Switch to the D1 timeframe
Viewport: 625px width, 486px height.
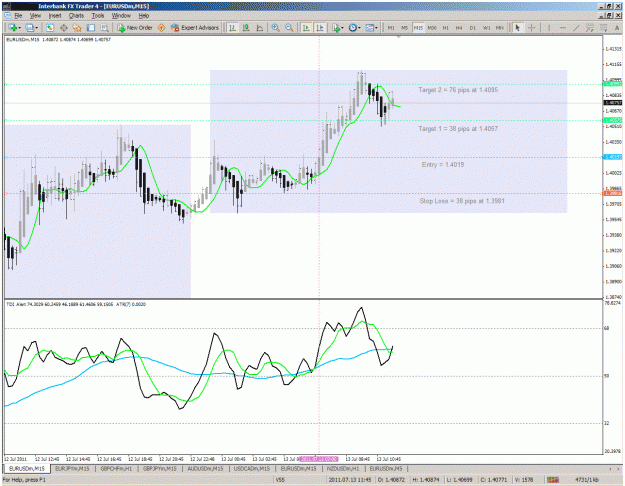coord(473,28)
